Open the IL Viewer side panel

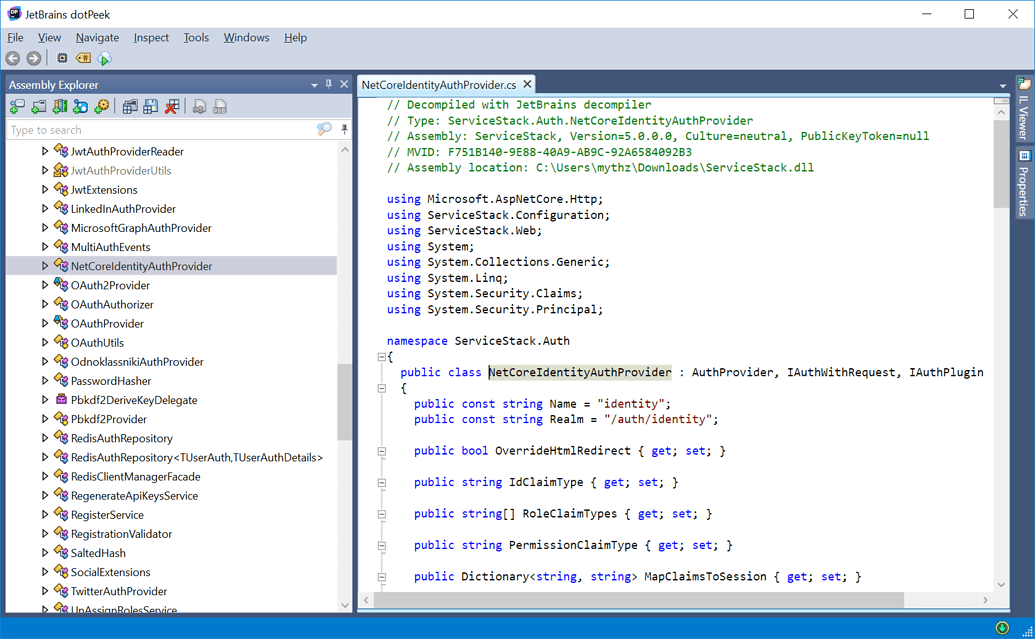click(x=1022, y=110)
